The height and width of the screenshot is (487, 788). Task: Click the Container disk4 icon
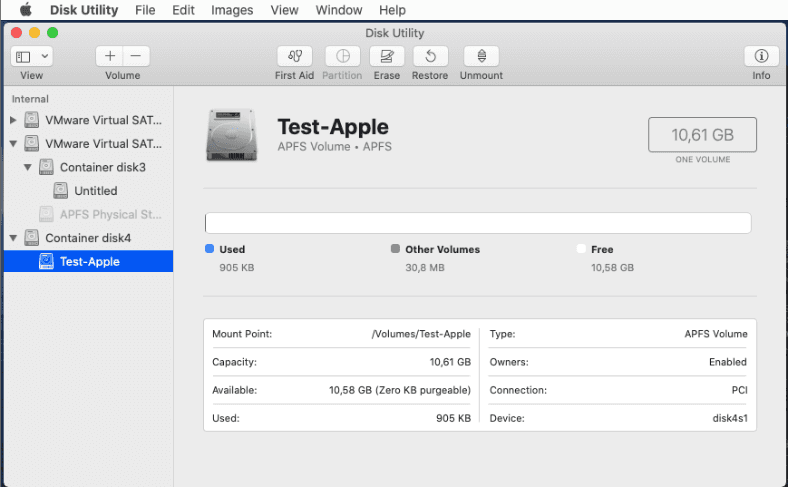click(32, 238)
